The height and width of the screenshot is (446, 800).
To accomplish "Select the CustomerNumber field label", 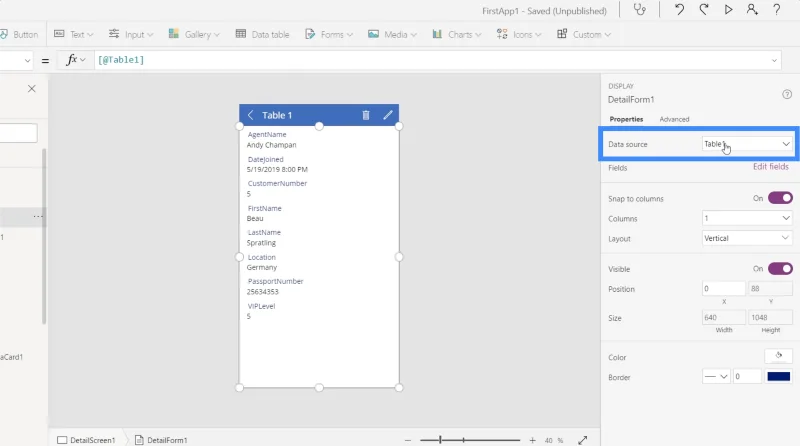I will (x=277, y=183).
